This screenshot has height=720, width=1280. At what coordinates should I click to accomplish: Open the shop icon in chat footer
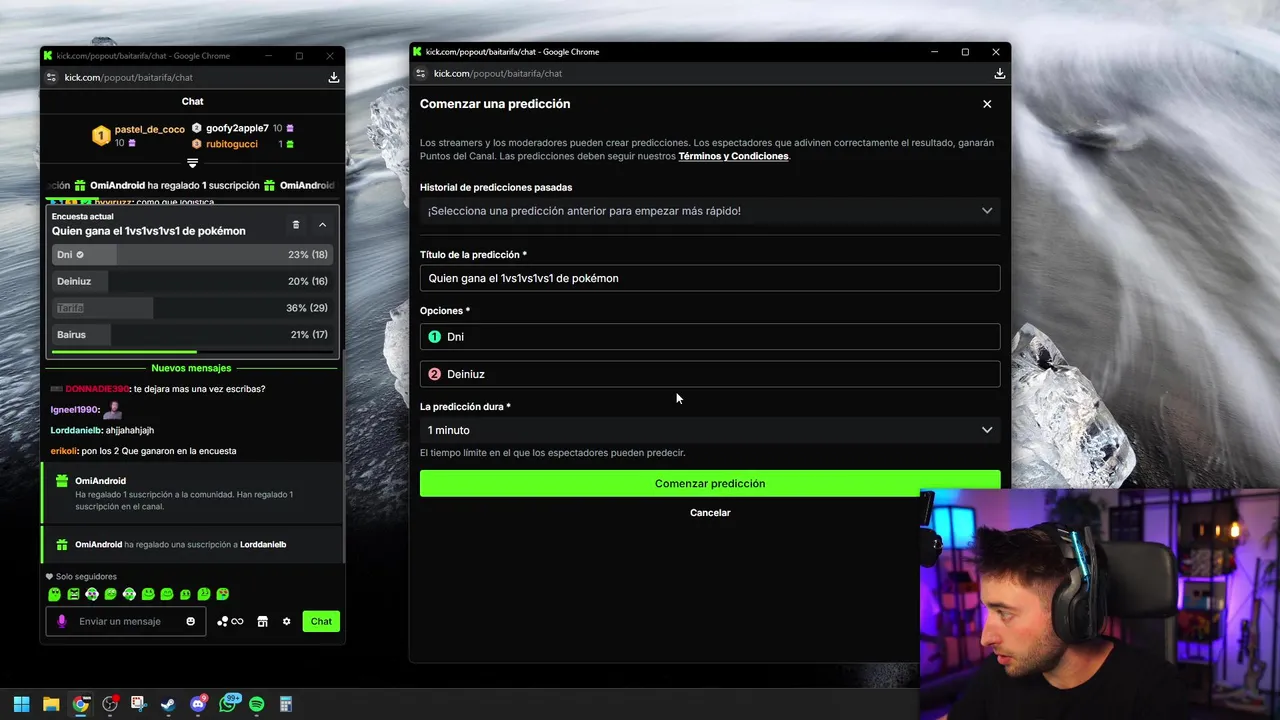click(x=262, y=621)
